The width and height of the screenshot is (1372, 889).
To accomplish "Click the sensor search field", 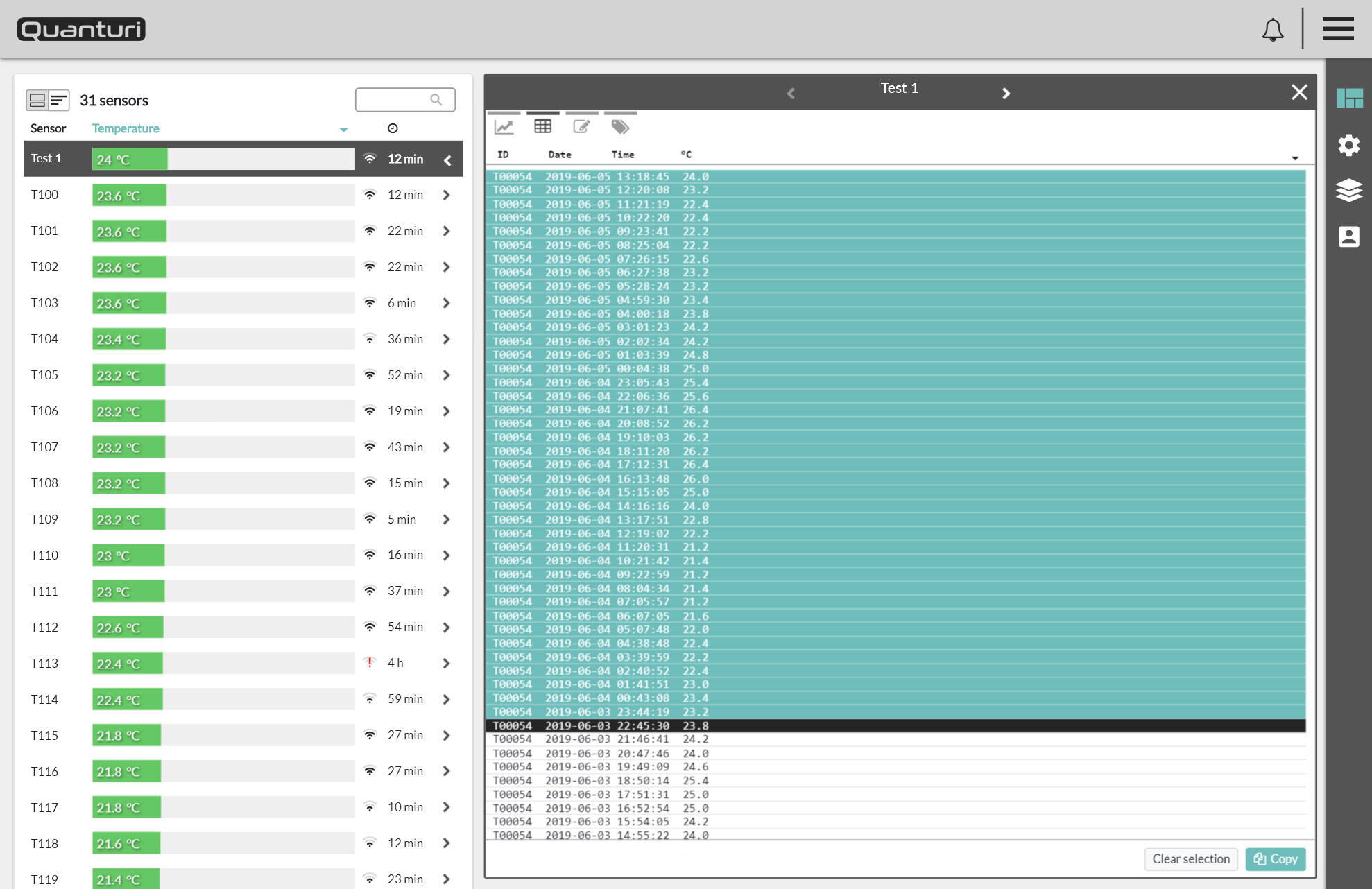I will tap(405, 100).
